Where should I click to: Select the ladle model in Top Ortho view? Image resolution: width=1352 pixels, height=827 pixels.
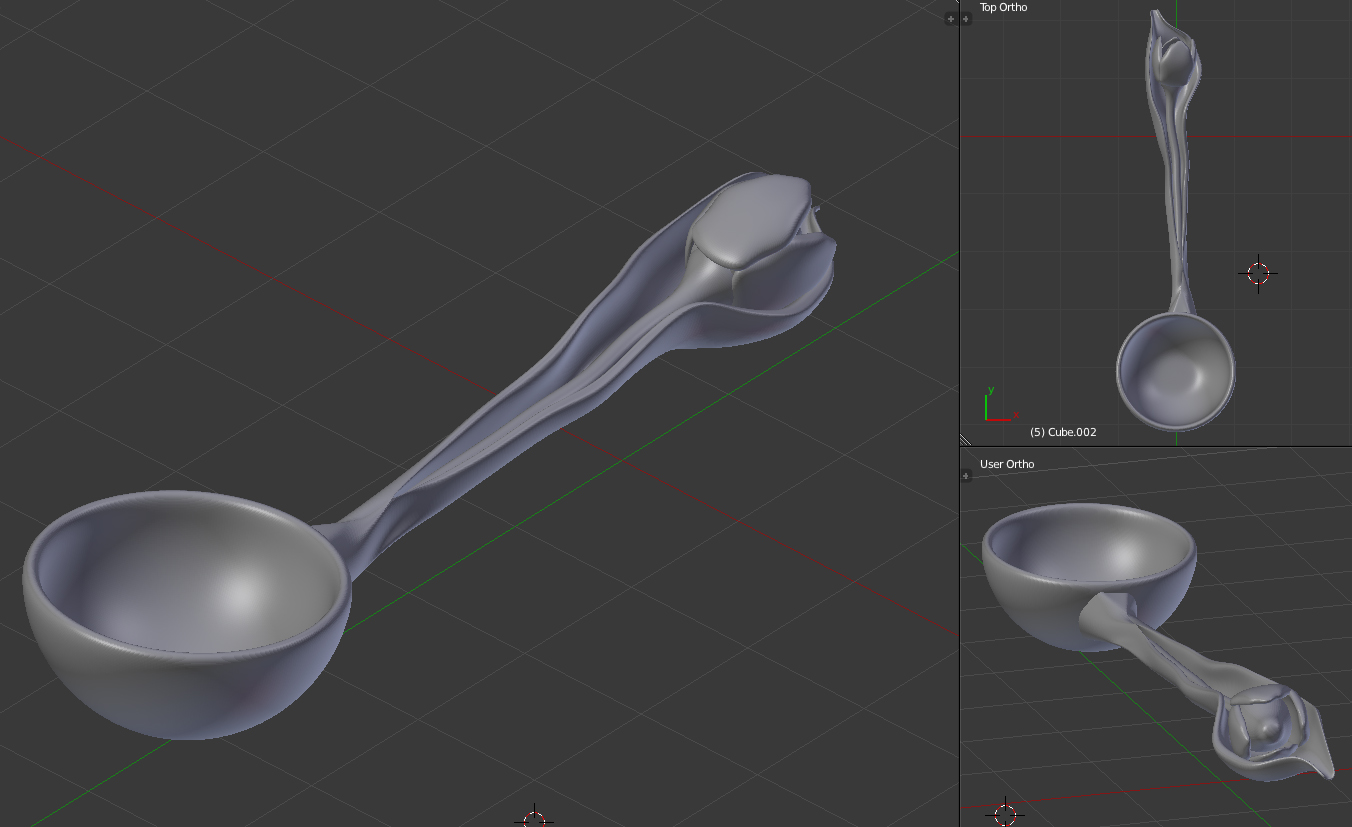coord(1175,220)
